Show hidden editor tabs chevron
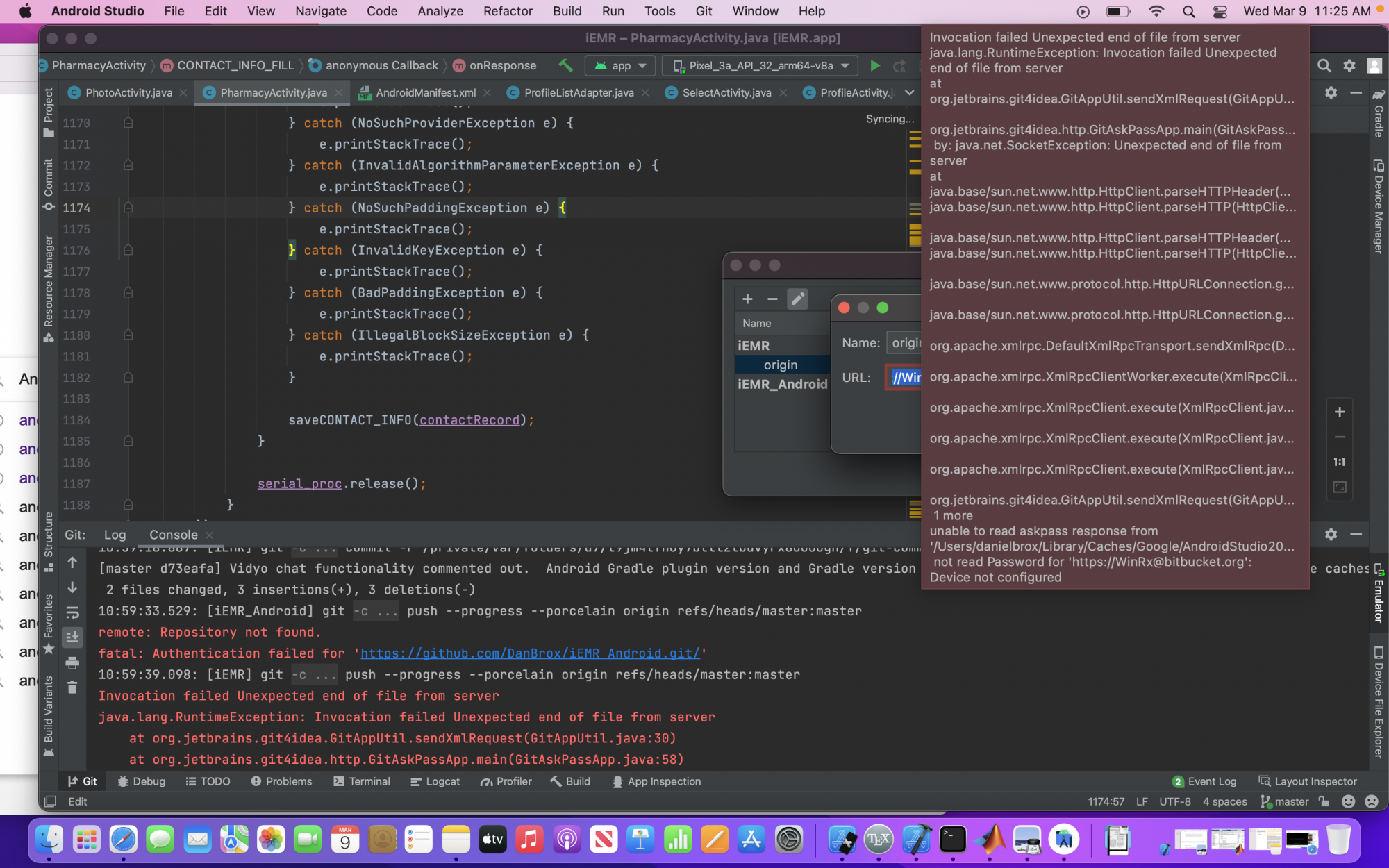The height and width of the screenshot is (868, 1389). tap(909, 92)
